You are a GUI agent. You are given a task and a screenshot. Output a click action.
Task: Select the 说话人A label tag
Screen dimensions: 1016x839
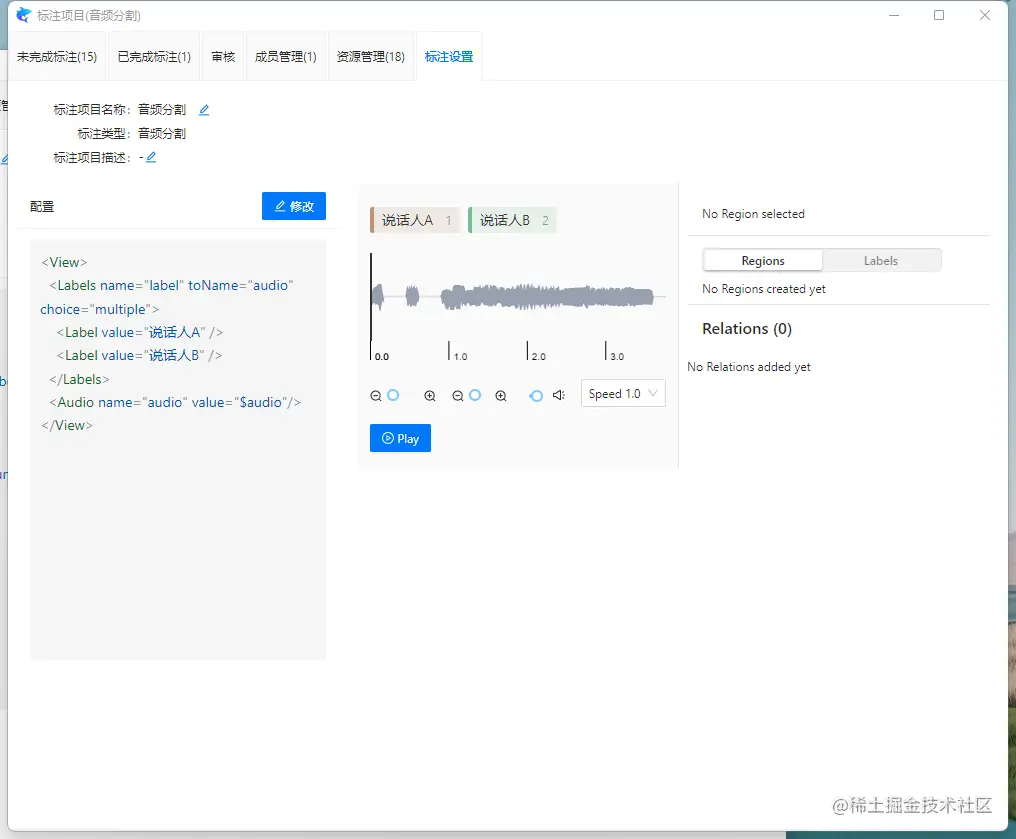coord(415,220)
